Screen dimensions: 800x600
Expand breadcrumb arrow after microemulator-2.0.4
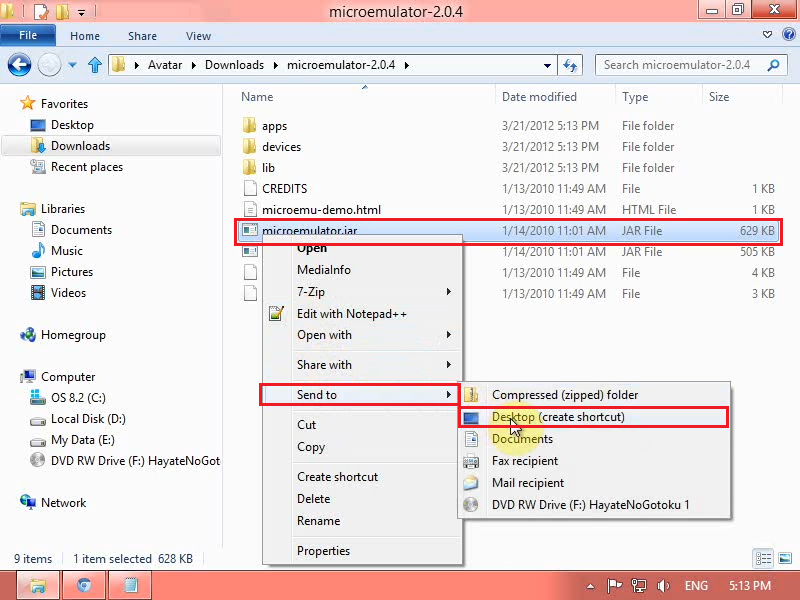click(407, 65)
